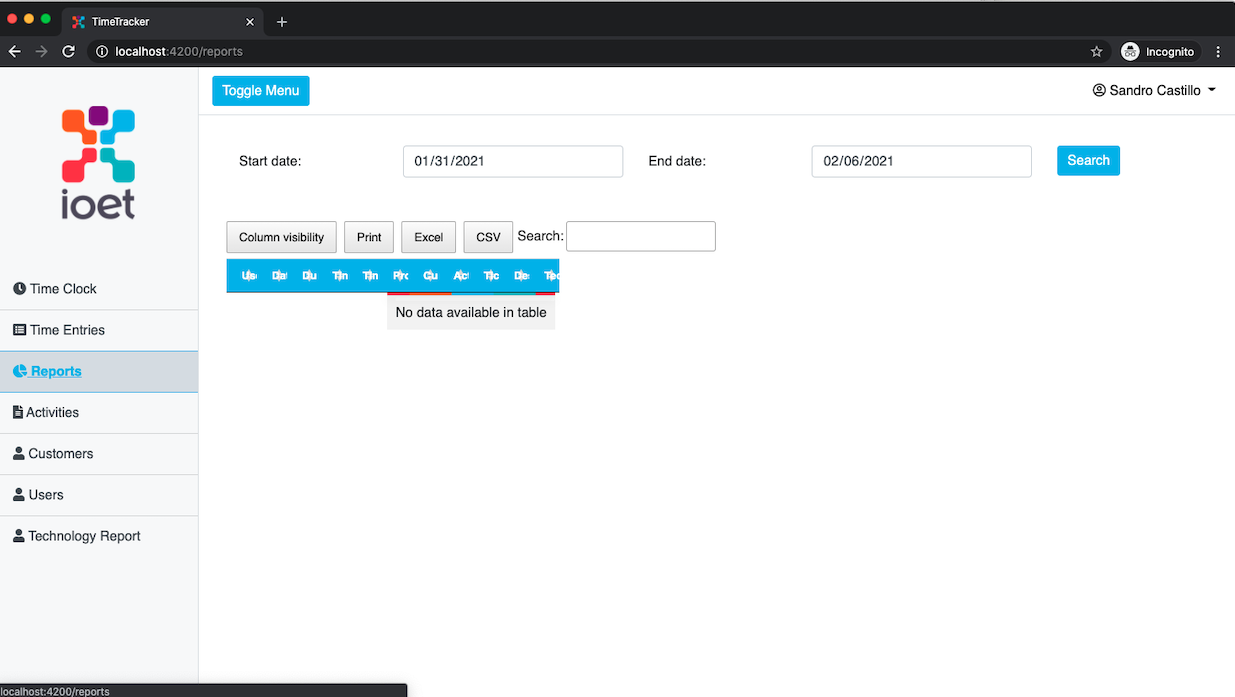Open the Technology Report page
This screenshot has width=1235, height=697.
pyautogui.click(x=99, y=536)
